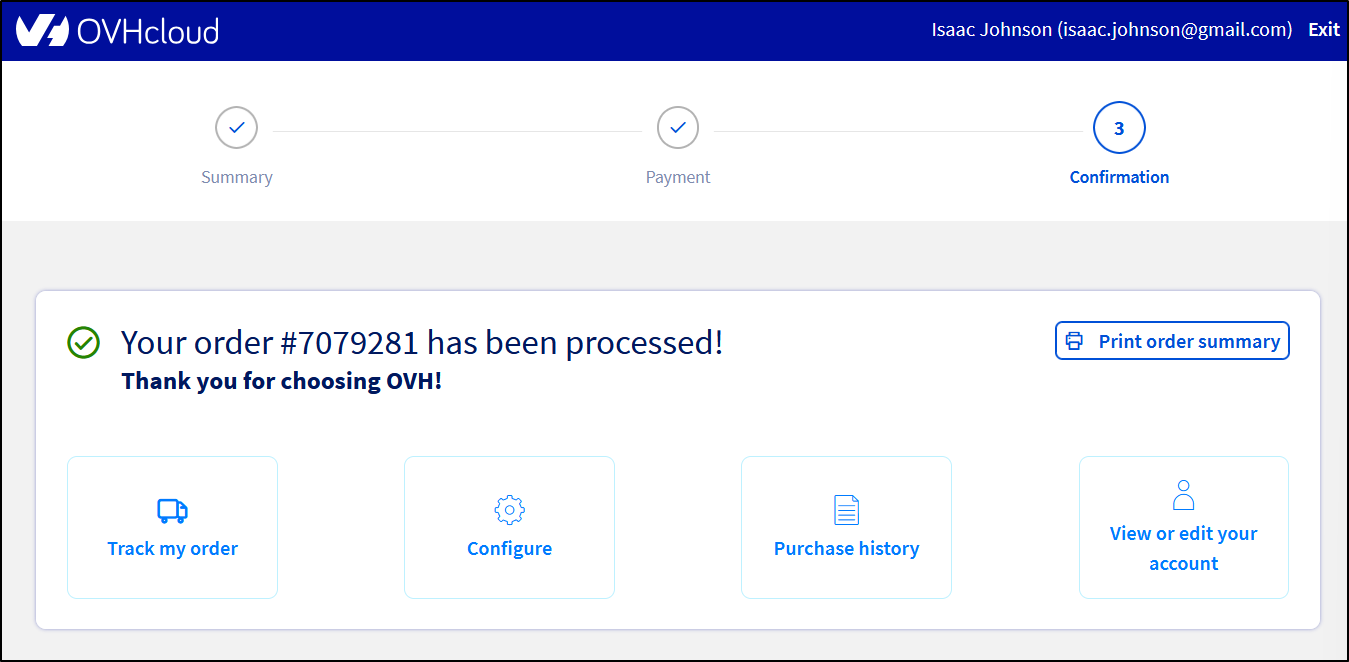Go back to the Summary step label

tap(236, 177)
